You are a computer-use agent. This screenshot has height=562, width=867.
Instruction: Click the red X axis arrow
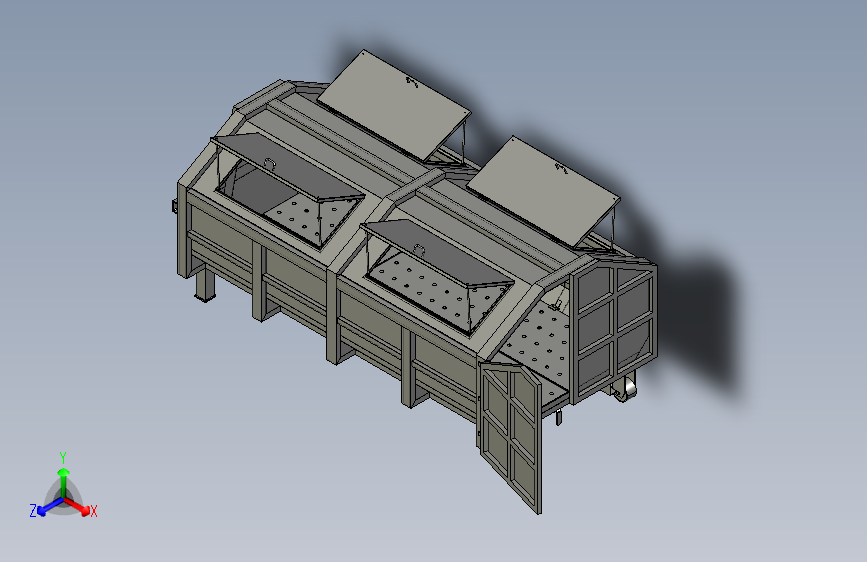click(x=77, y=506)
